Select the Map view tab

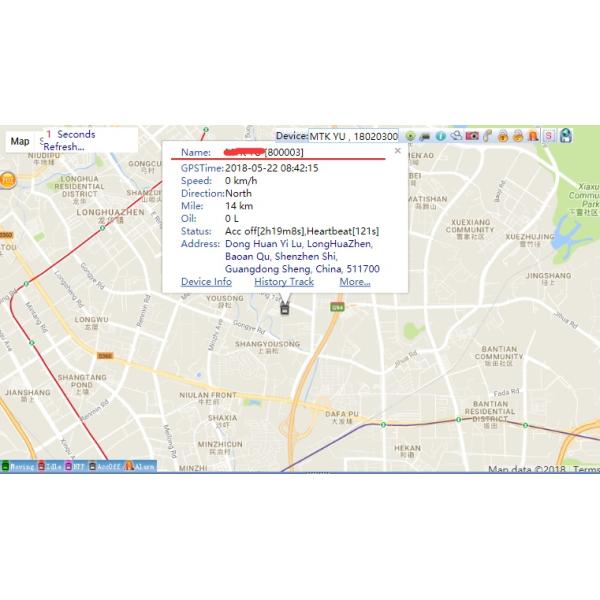tap(20, 141)
